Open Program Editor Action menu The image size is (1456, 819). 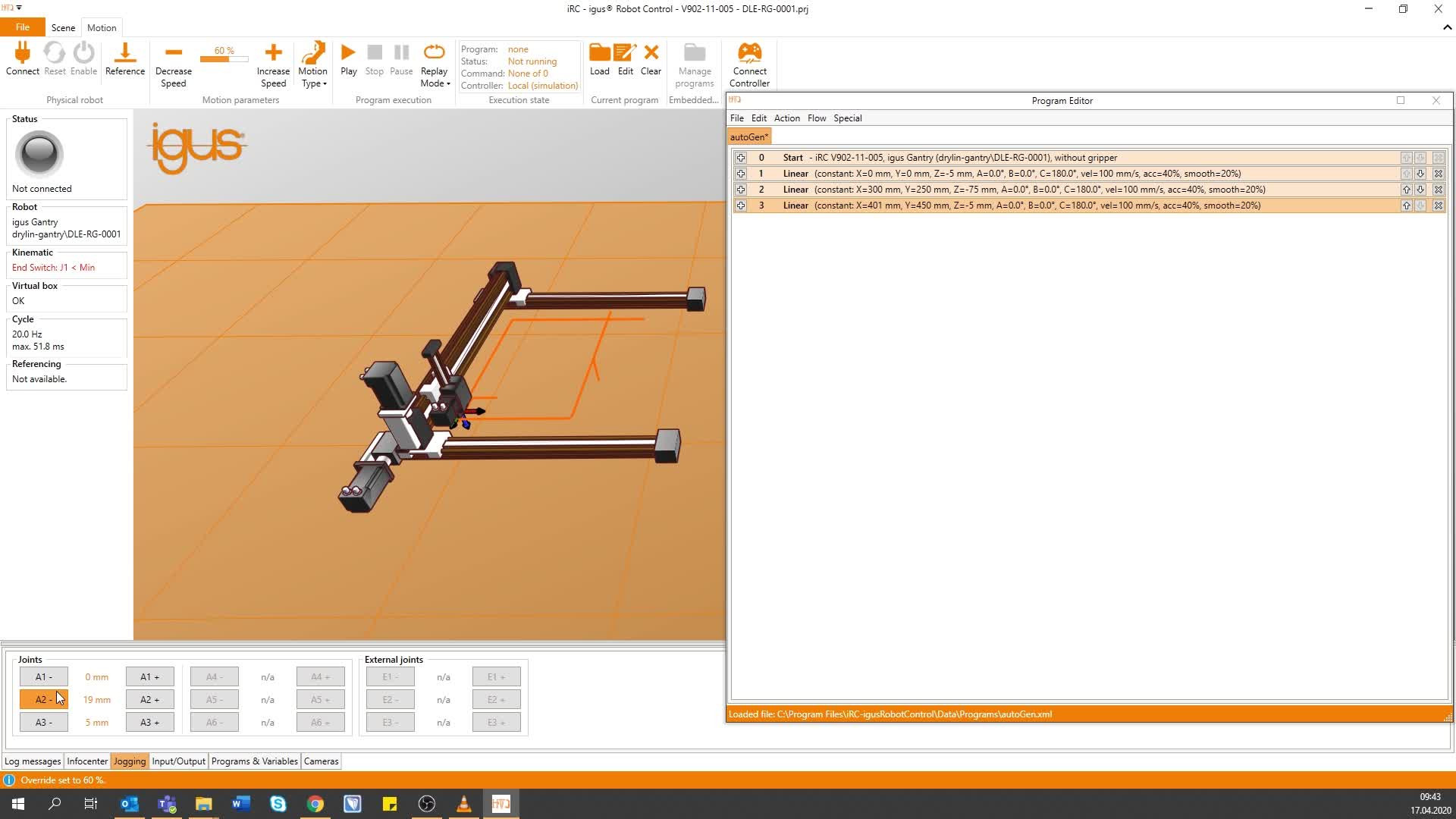786,118
